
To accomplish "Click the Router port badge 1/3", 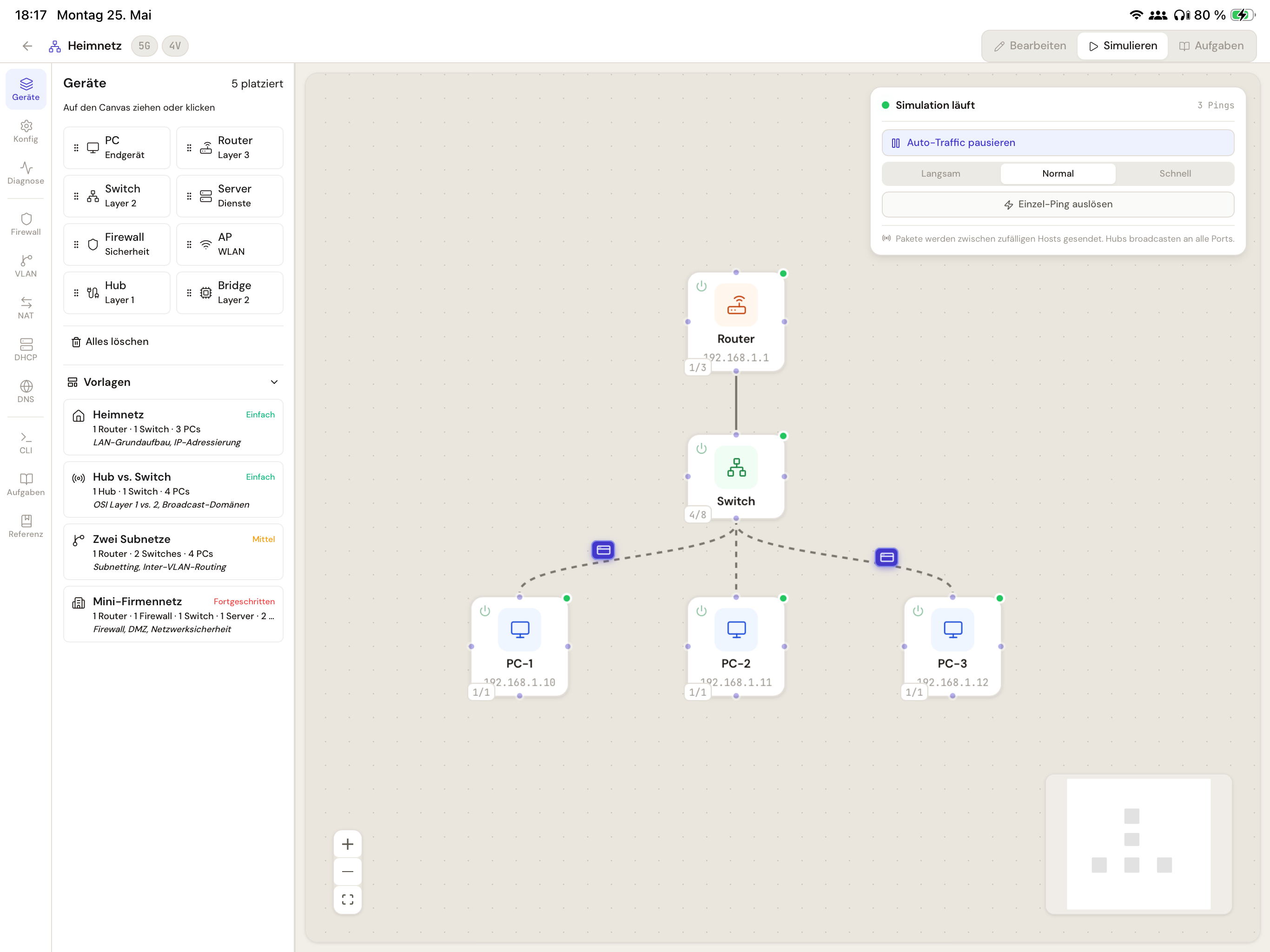I will tap(698, 368).
